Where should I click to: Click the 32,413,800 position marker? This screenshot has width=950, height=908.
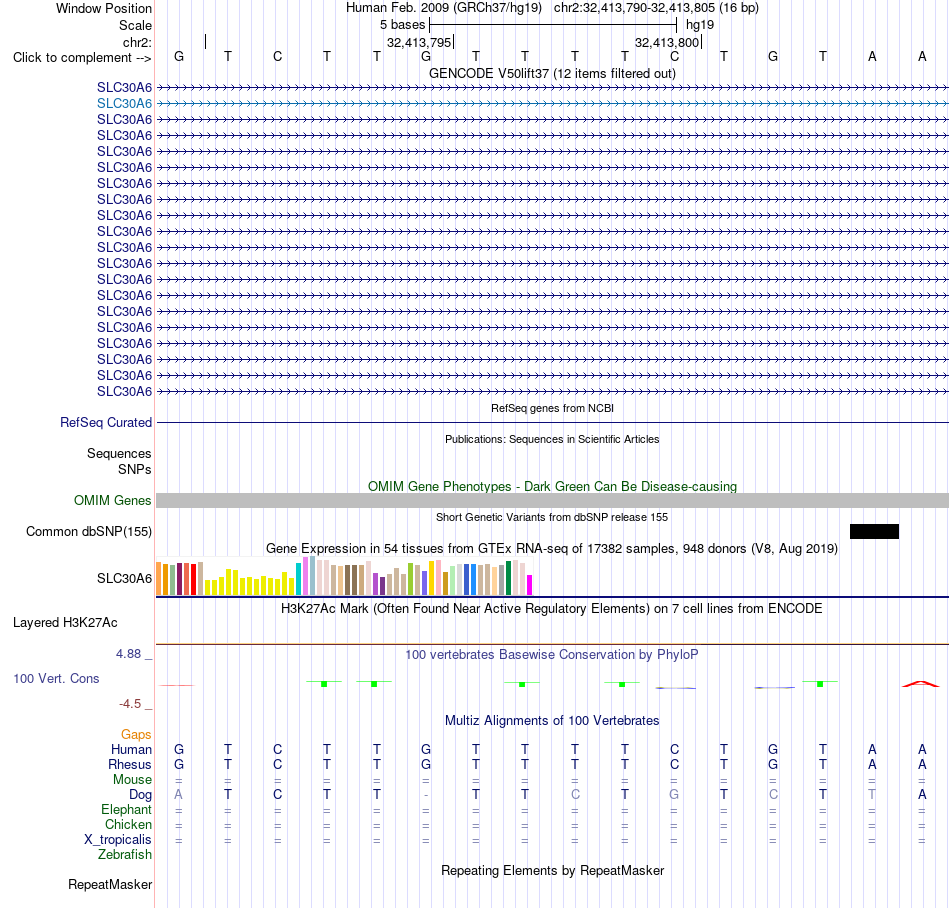[667, 42]
